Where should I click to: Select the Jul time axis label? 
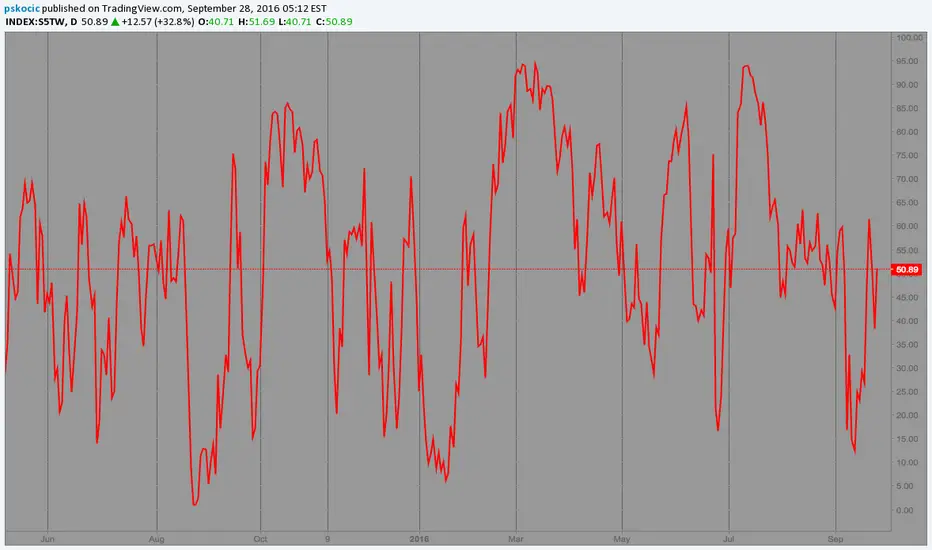(x=728, y=539)
